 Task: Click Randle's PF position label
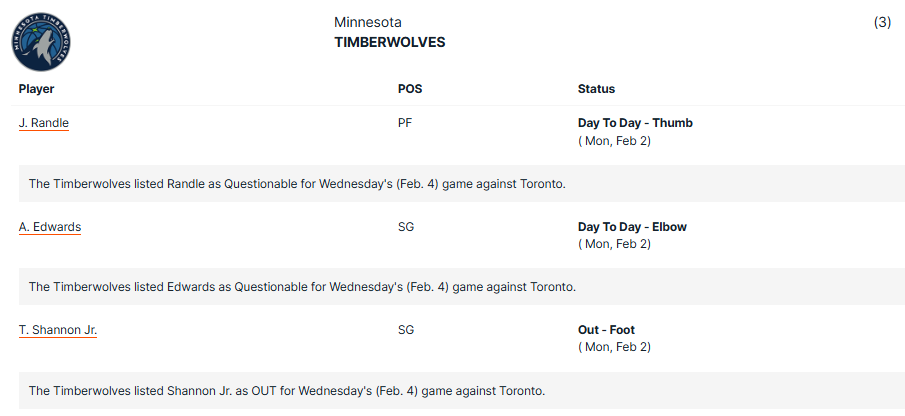pyautogui.click(x=405, y=123)
